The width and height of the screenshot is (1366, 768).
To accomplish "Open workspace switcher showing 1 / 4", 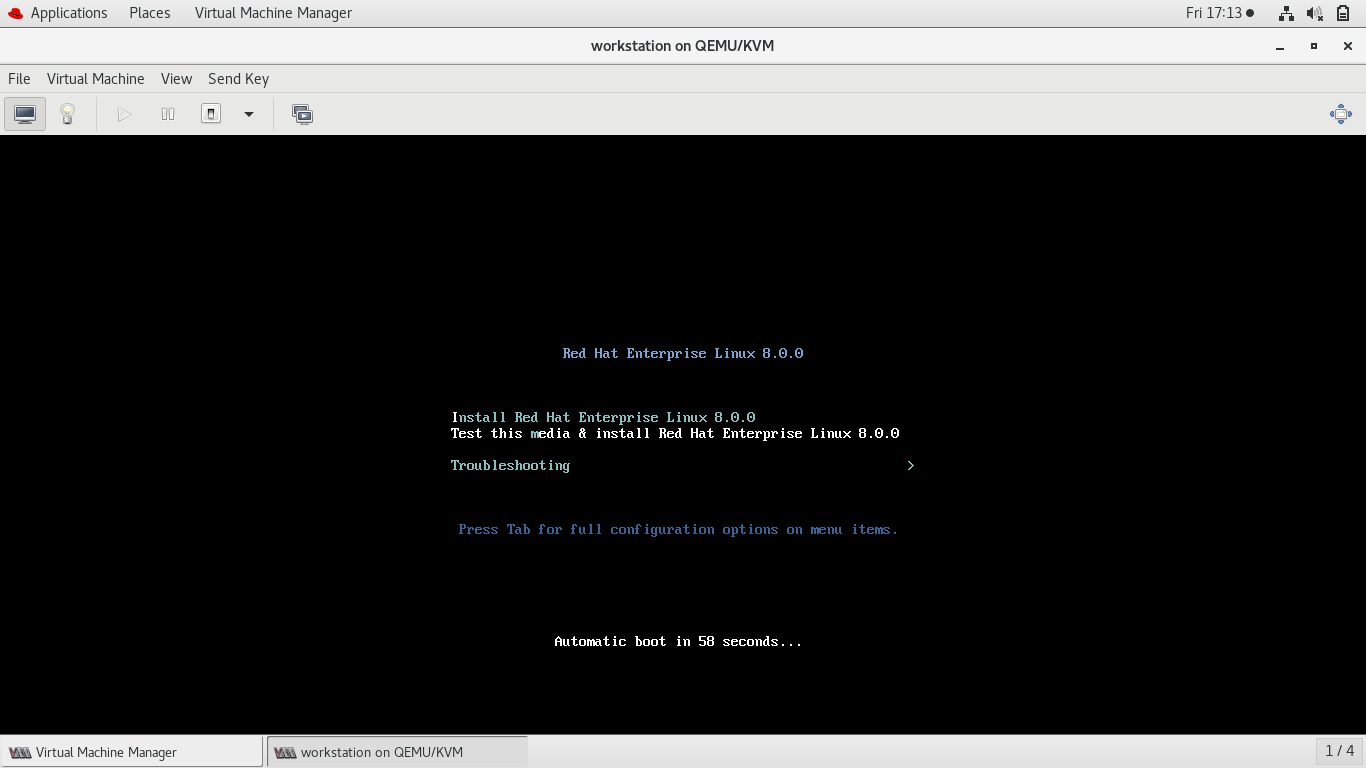I will (1339, 751).
